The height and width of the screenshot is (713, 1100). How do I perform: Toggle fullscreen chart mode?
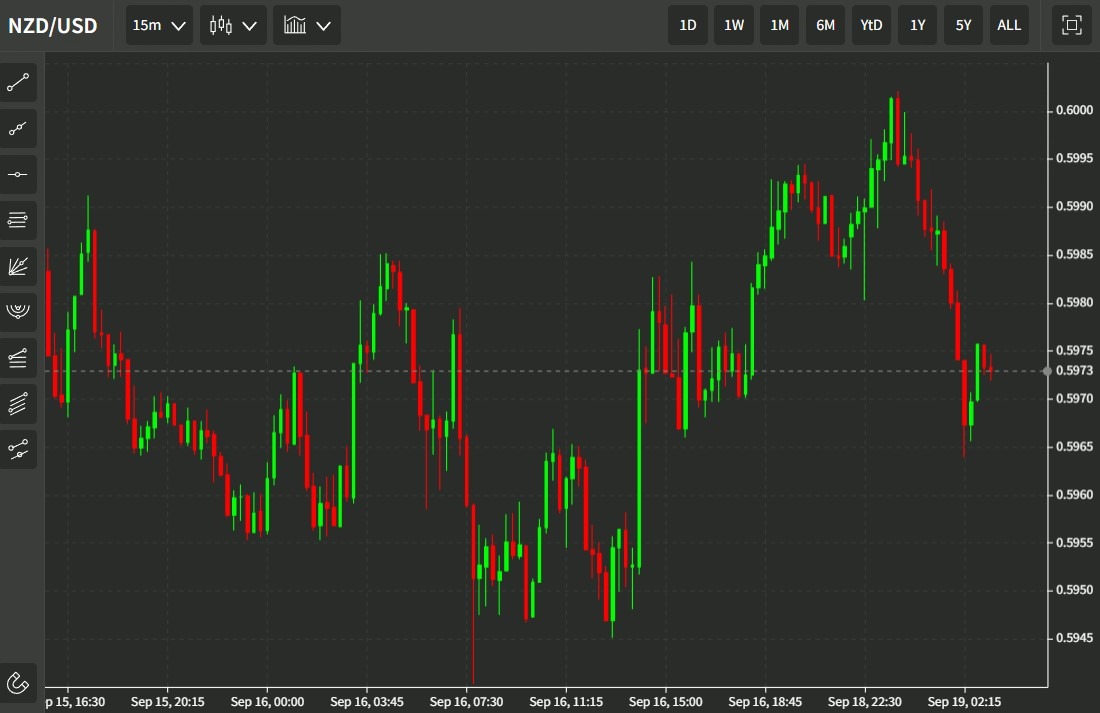coord(1071,25)
